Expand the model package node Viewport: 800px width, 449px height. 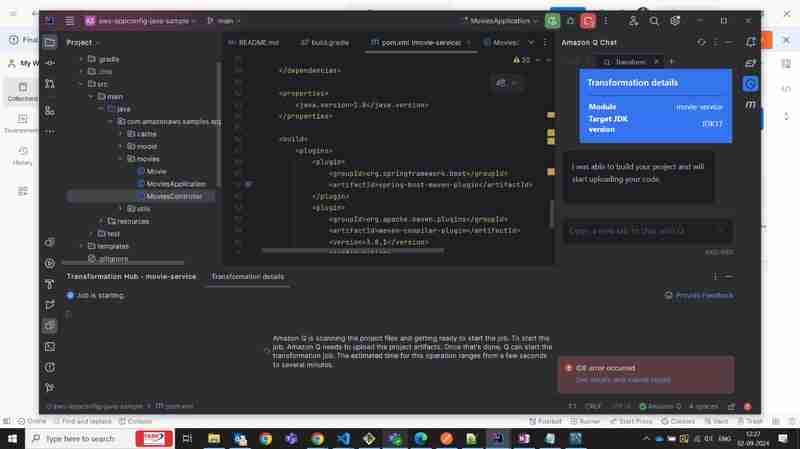pyautogui.click(x=121, y=146)
